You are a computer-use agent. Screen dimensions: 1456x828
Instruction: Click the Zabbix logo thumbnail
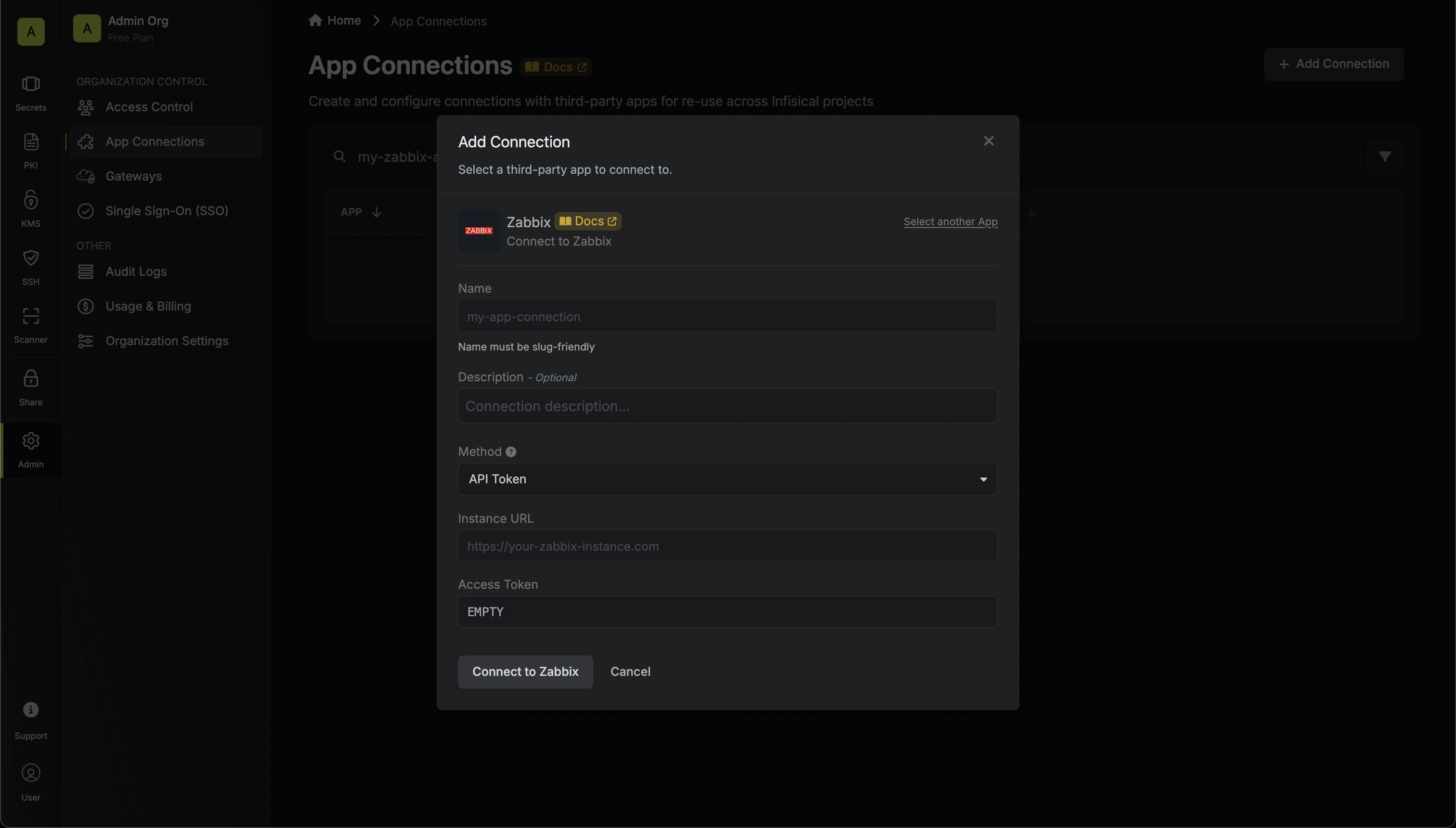pos(479,231)
